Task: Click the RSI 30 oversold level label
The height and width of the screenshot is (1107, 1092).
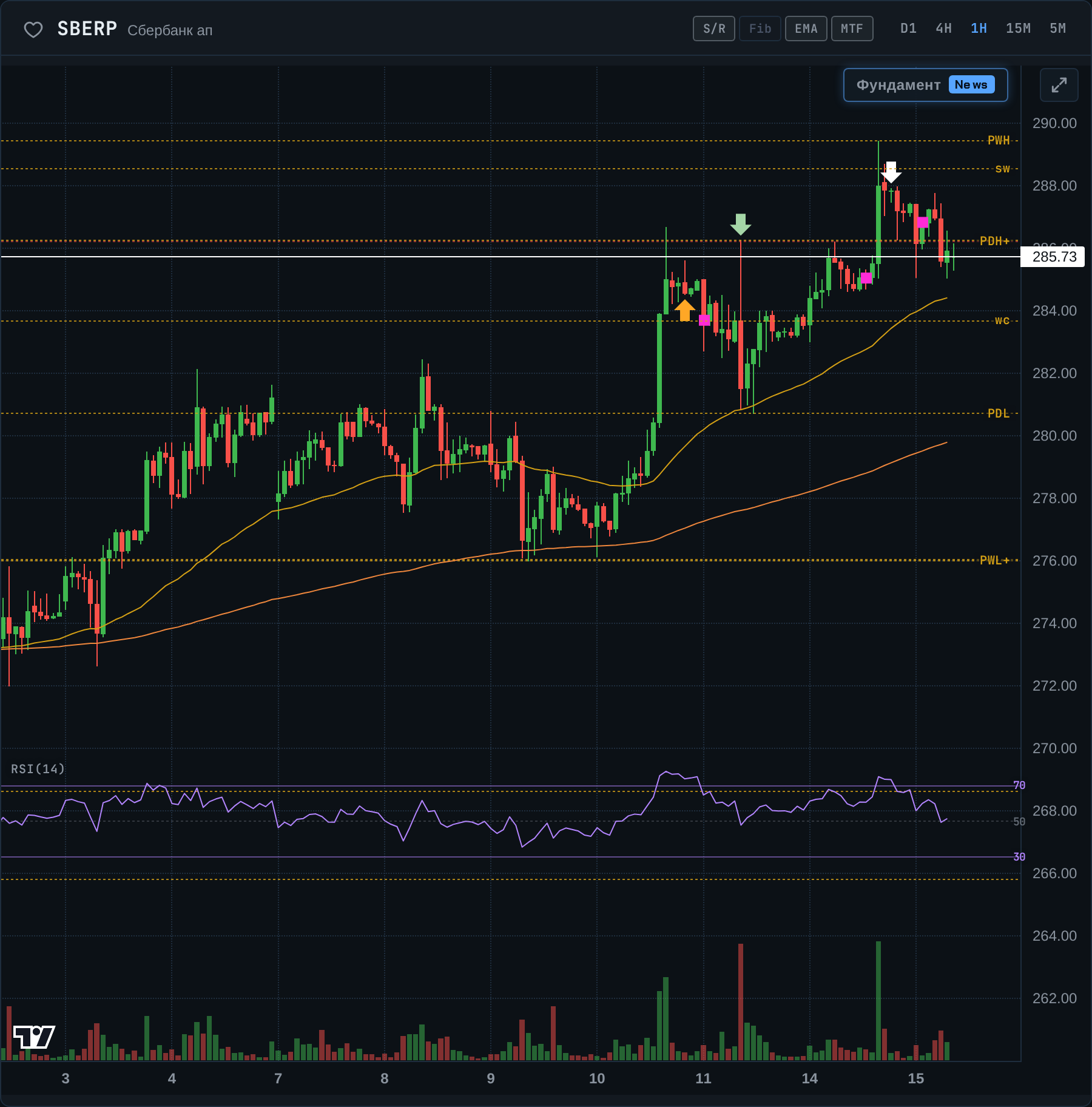Action: click(1019, 857)
